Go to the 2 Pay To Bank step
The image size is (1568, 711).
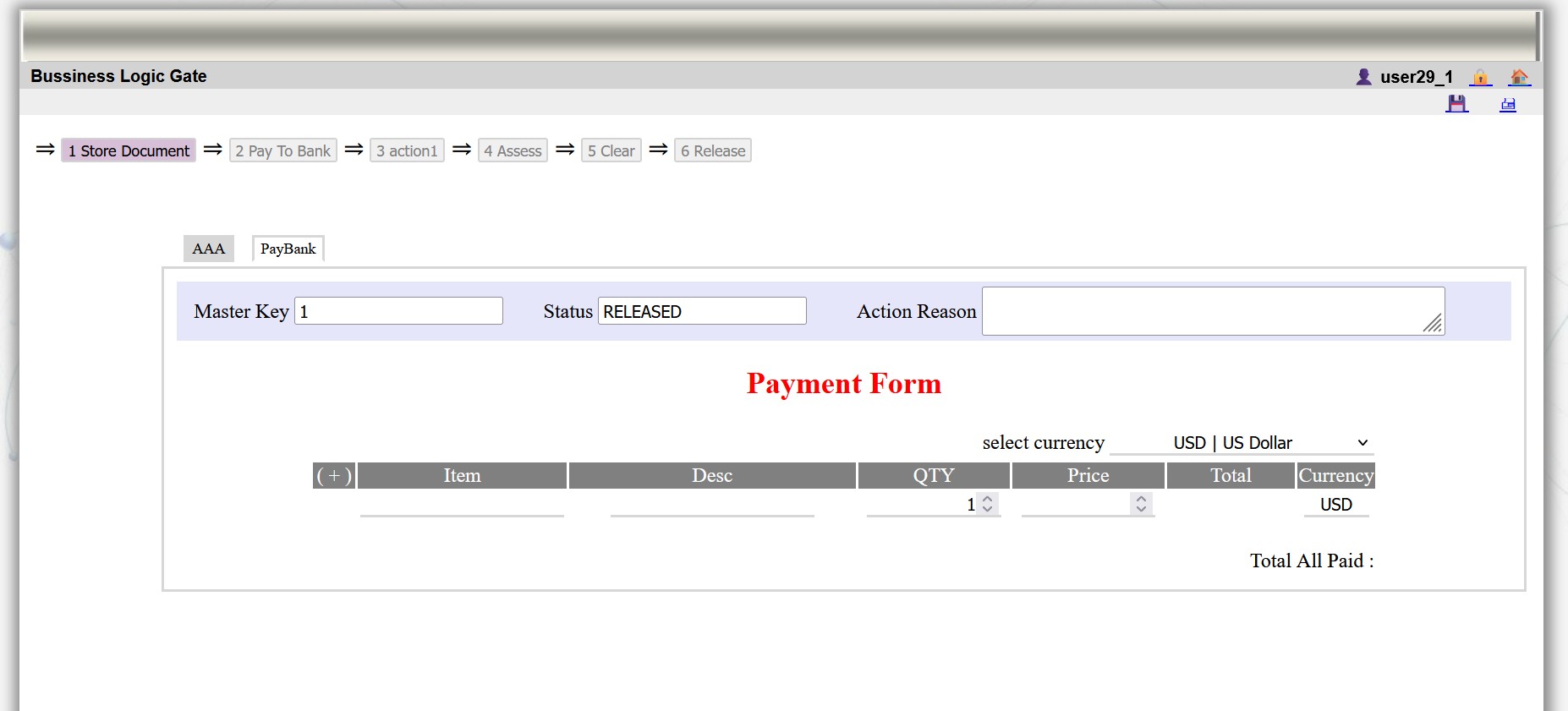[282, 150]
